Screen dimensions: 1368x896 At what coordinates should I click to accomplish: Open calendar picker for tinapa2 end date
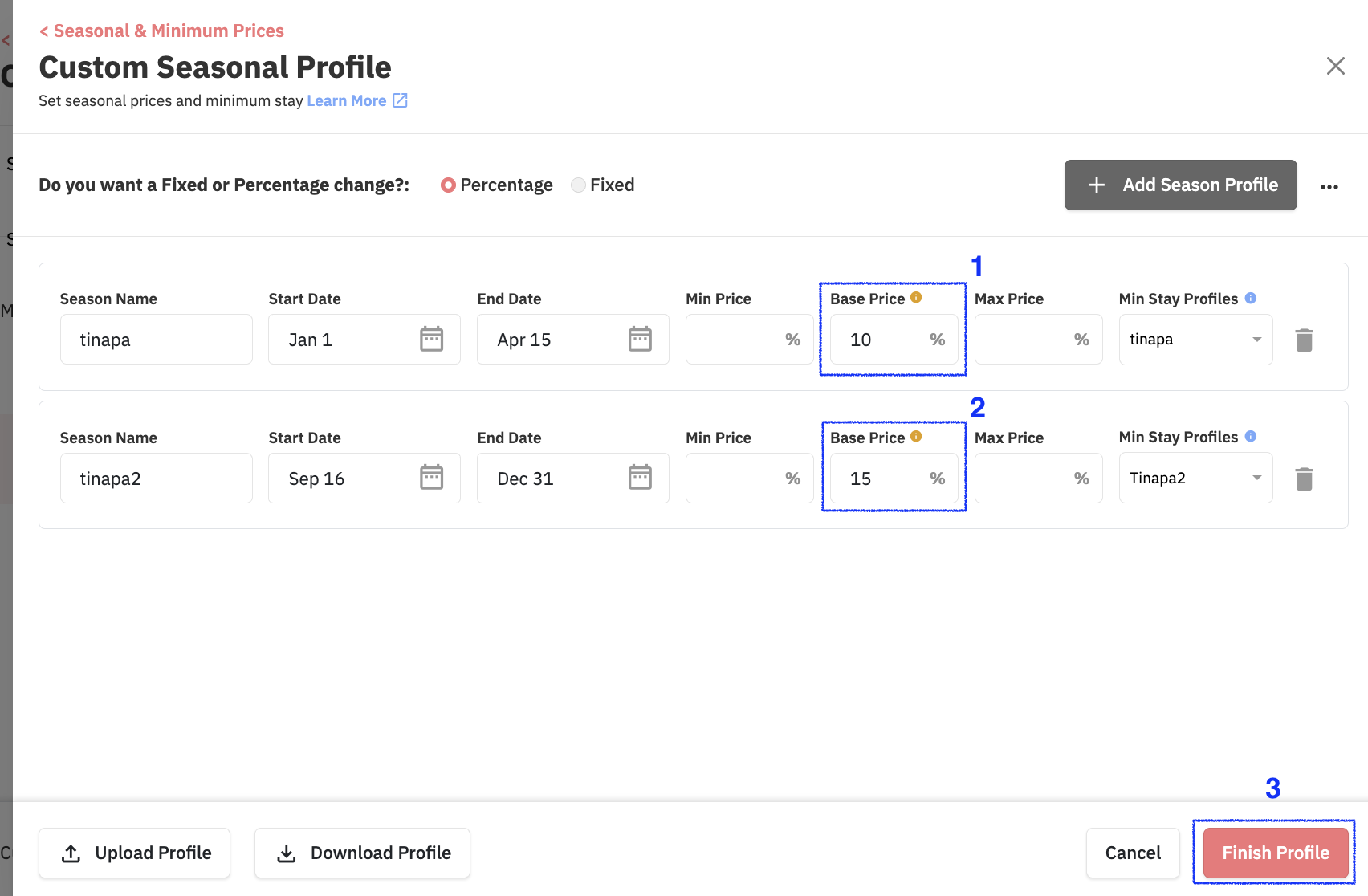tap(640, 478)
